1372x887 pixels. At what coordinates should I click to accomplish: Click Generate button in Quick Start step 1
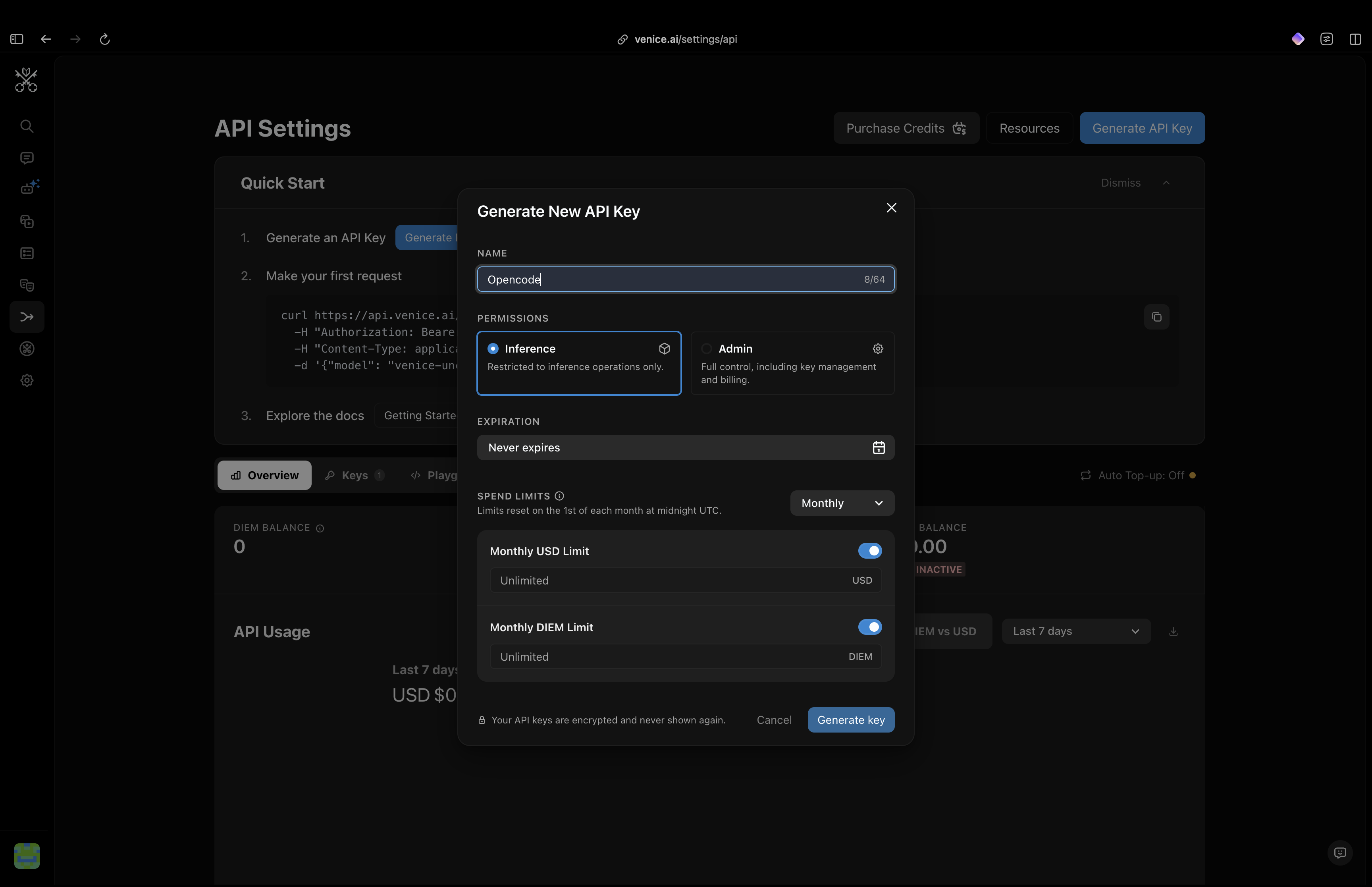click(x=427, y=237)
